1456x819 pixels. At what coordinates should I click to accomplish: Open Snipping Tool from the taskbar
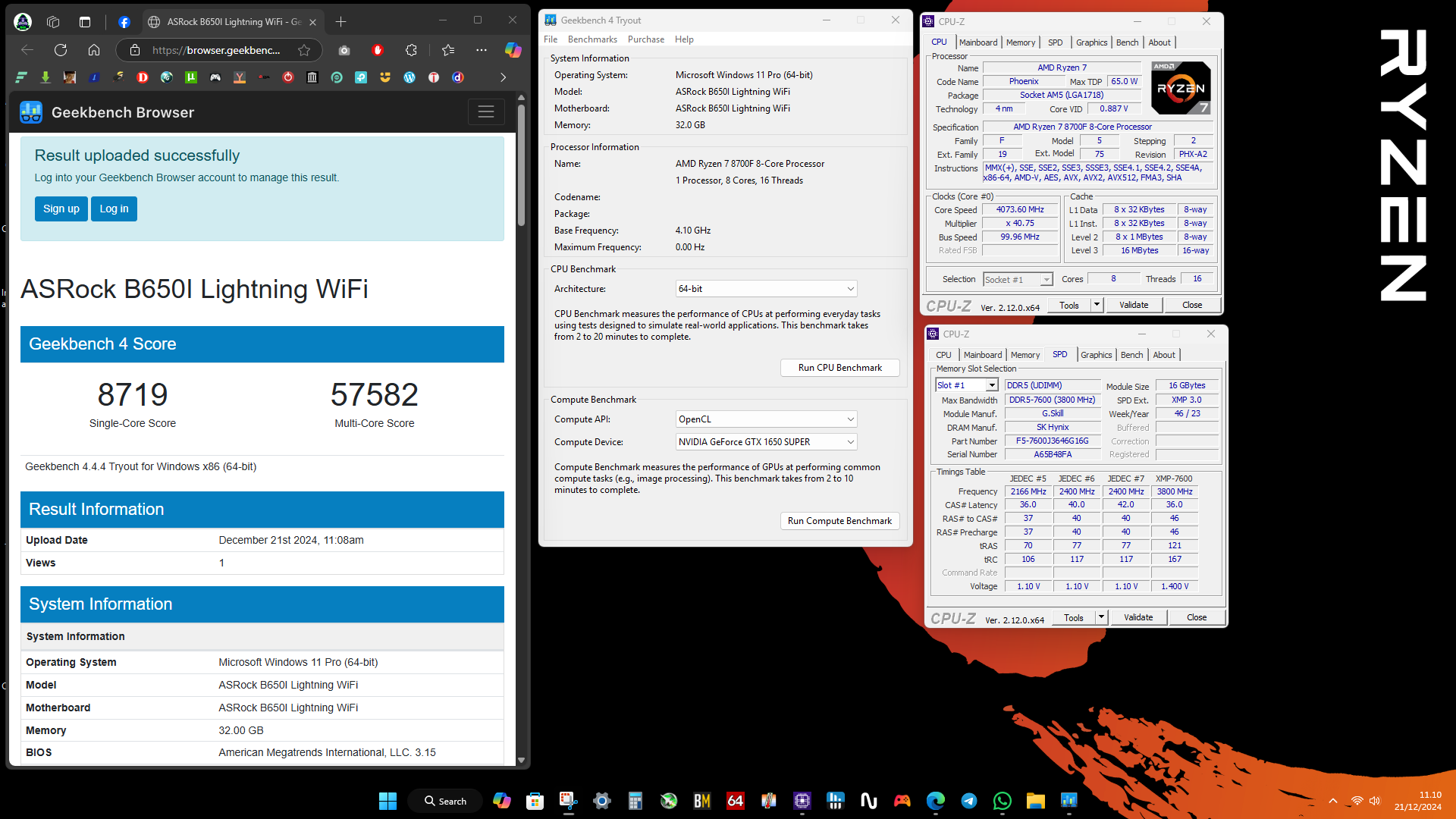568,801
